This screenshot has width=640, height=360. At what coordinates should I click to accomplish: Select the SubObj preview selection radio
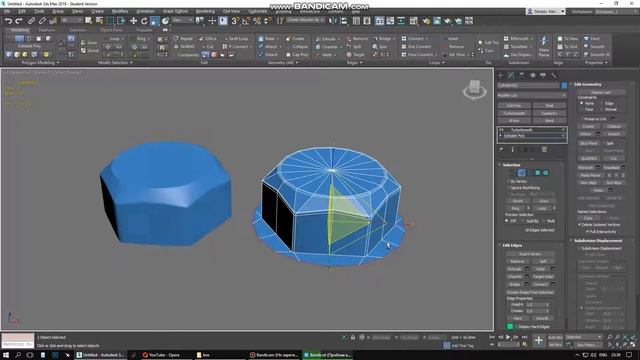[522, 221]
